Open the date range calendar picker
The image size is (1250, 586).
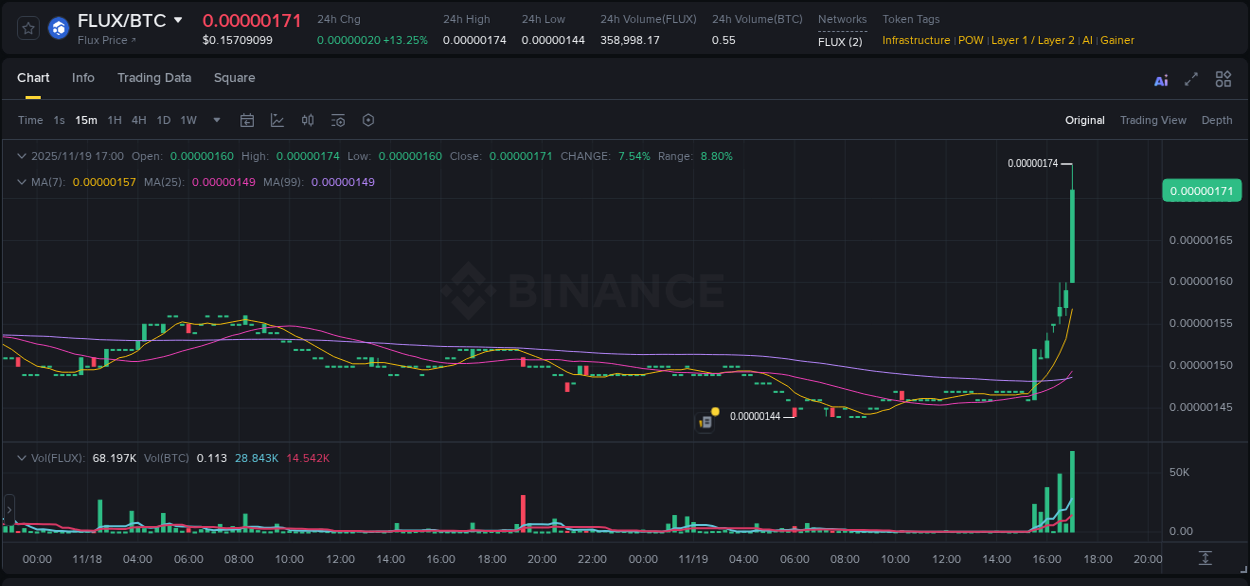[247, 120]
